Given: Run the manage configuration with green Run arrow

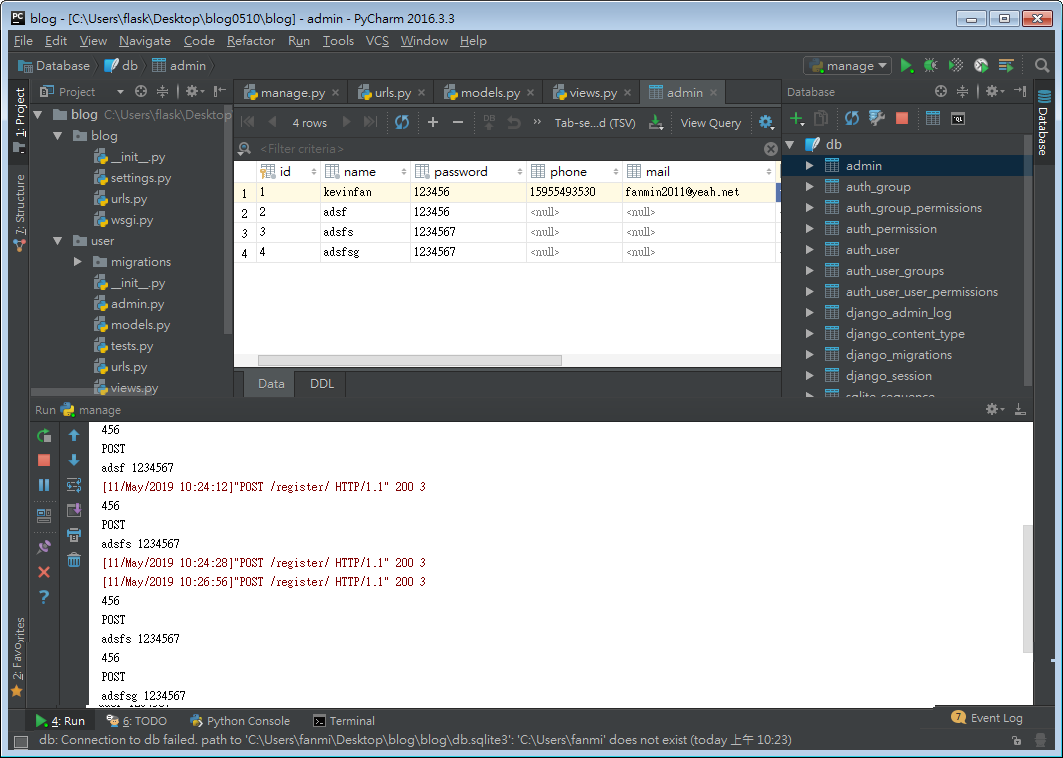Looking at the screenshot, I should (906, 65).
